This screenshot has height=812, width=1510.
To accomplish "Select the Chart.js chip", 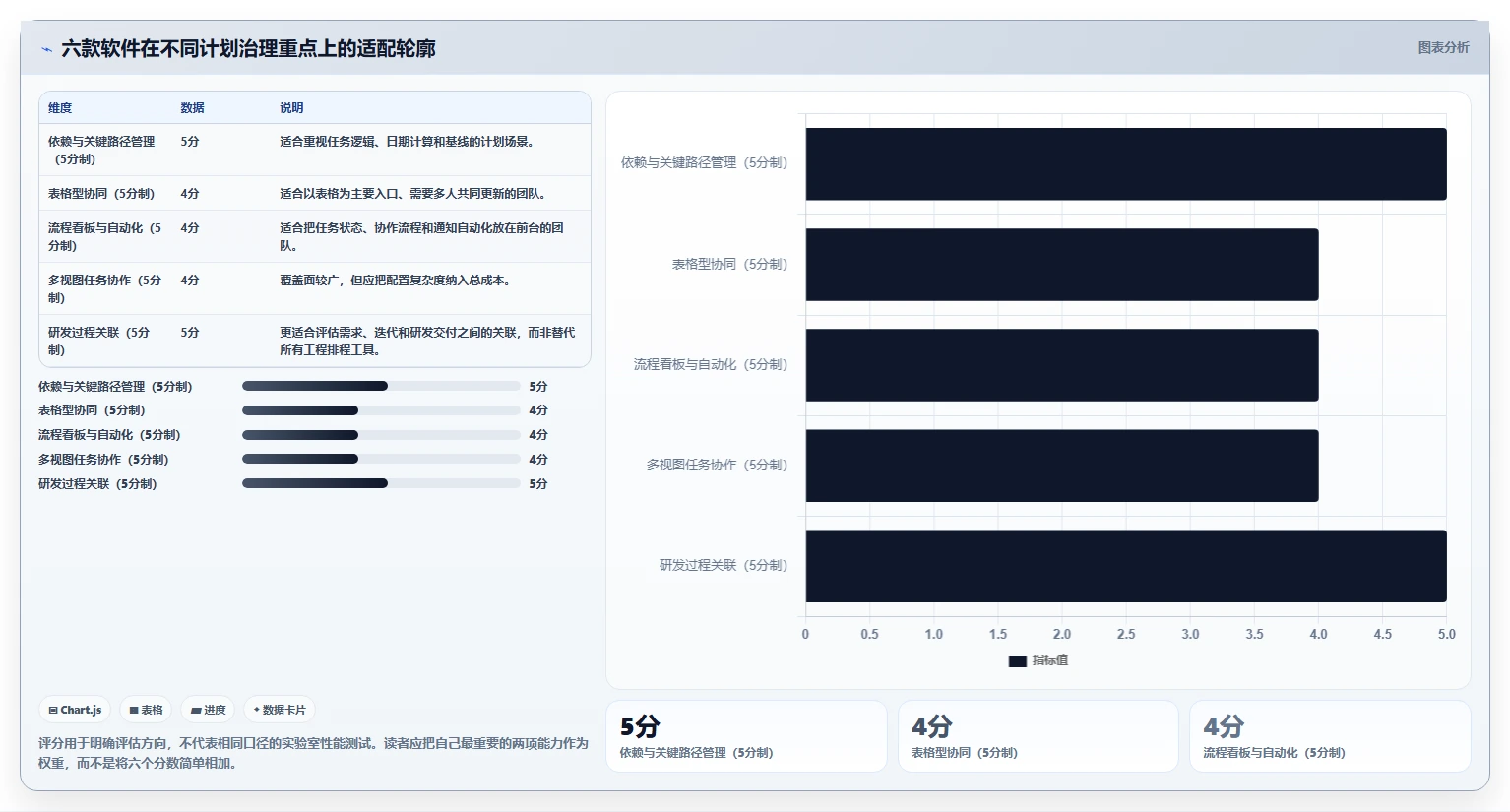I will coord(76,710).
